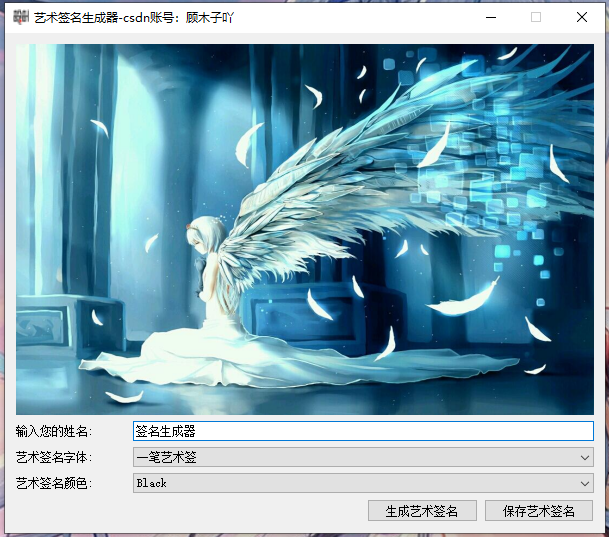Click the angel artwork preview image
The height and width of the screenshot is (537, 609).
click(x=305, y=229)
